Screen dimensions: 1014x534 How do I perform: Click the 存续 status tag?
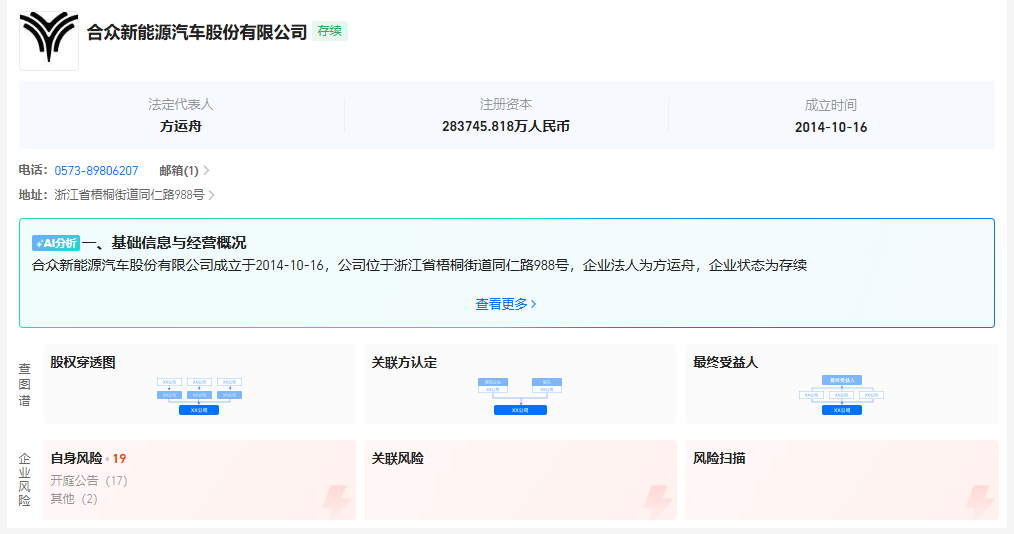tap(330, 31)
